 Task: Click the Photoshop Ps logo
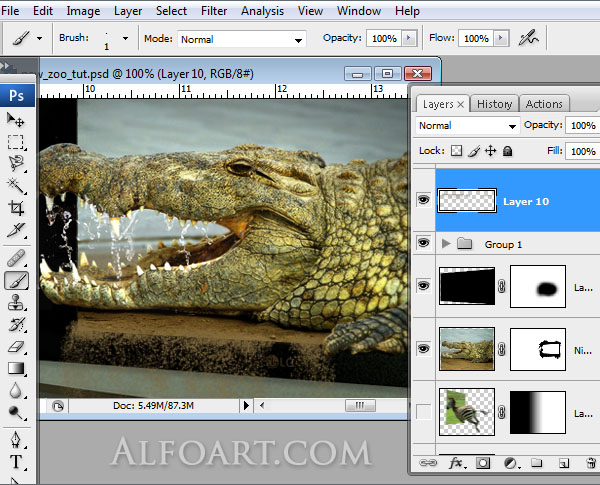click(17, 95)
